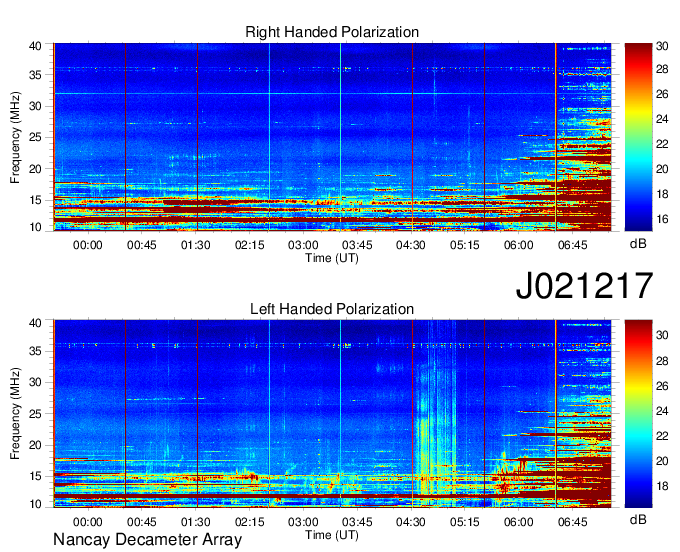The width and height of the screenshot is (680, 552).
Task: Click the "Time (UT)" label under the right-handed plot
Action: pos(332,258)
